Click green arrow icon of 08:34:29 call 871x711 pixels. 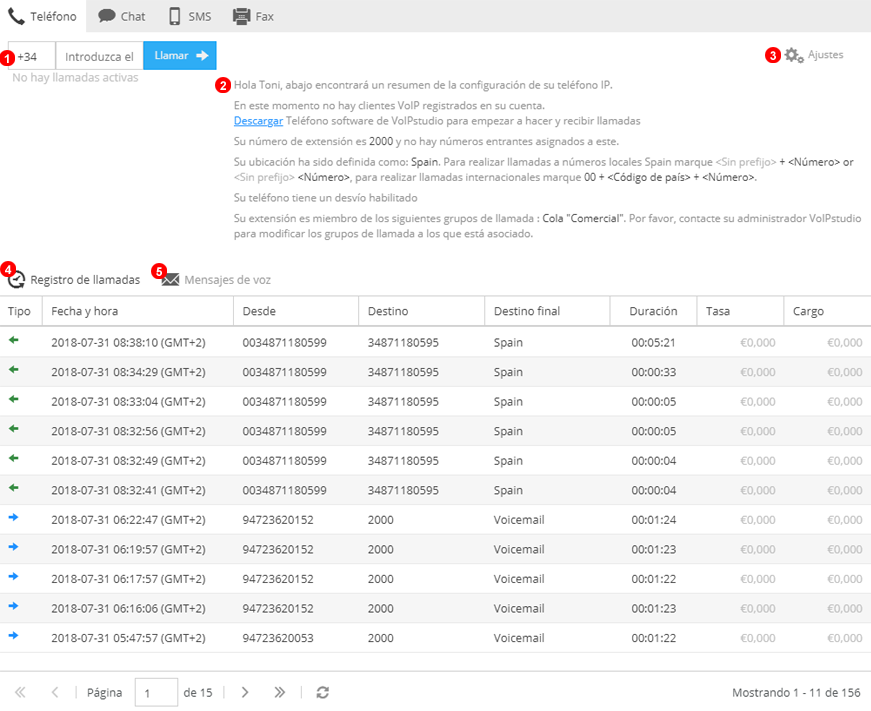(x=14, y=369)
